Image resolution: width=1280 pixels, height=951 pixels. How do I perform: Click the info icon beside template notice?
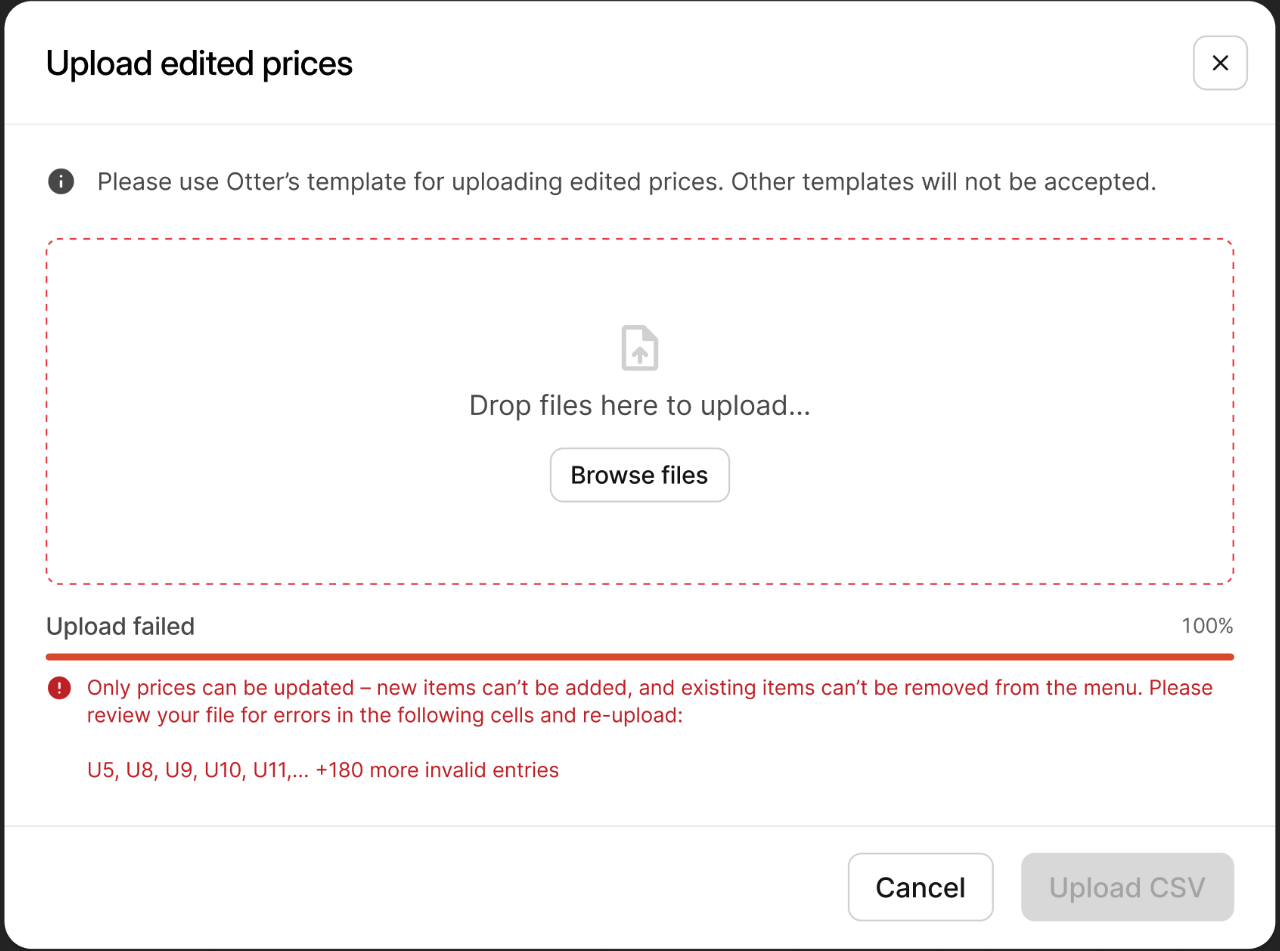point(61,182)
